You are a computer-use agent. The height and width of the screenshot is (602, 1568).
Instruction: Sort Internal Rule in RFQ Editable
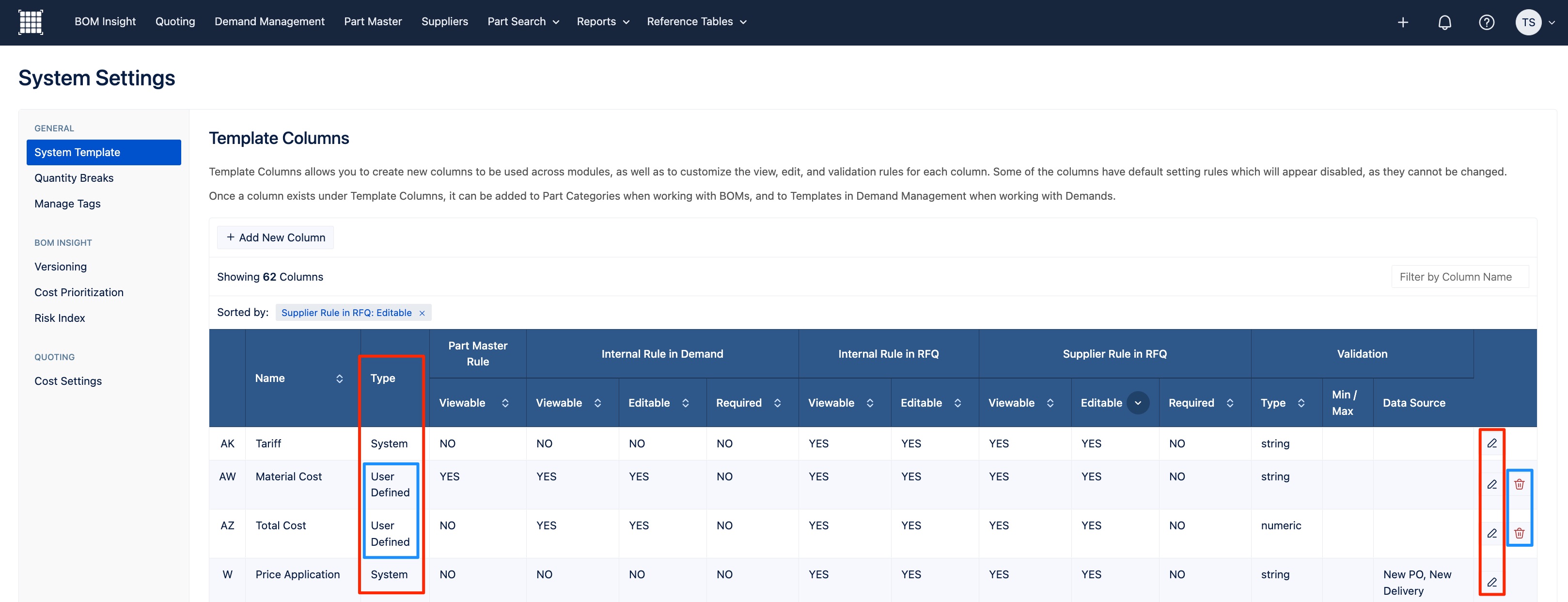pos(957,403)
